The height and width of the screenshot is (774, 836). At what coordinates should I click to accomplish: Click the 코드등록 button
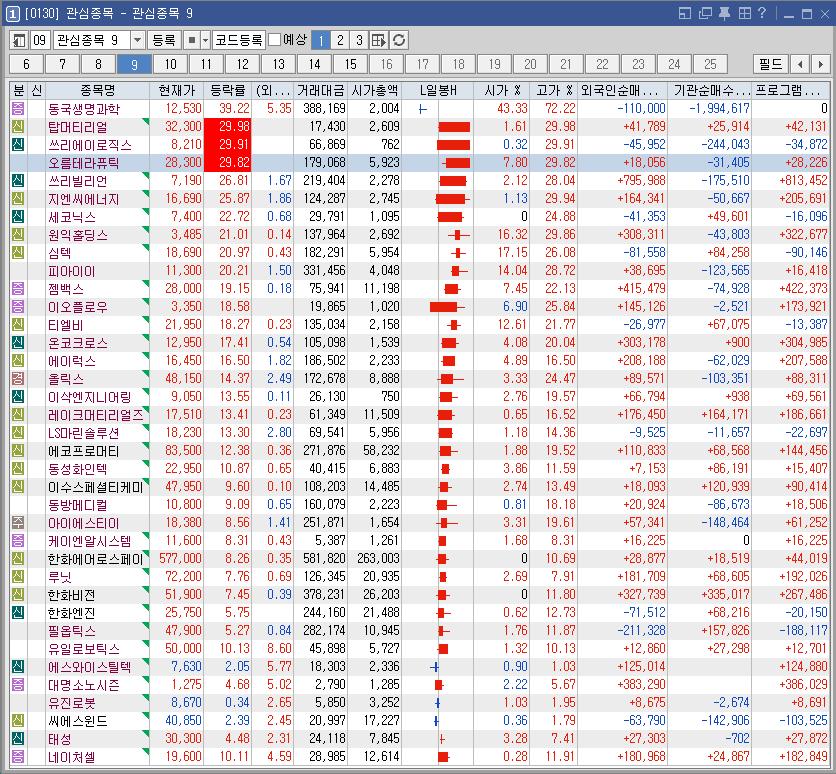(x=238, y=40)
